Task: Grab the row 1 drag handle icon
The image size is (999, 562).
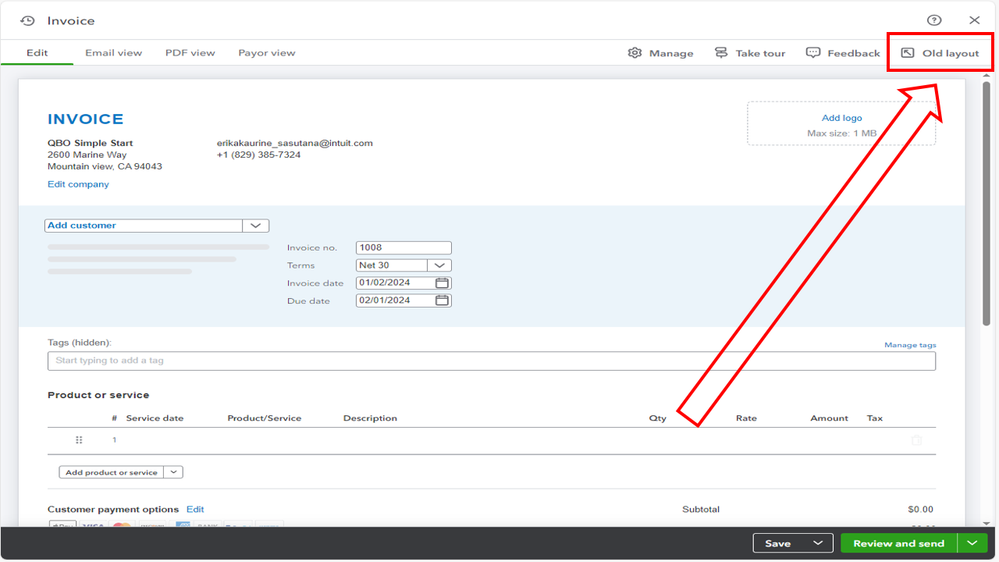Action: pyautogui.click(x=79, y=440)
